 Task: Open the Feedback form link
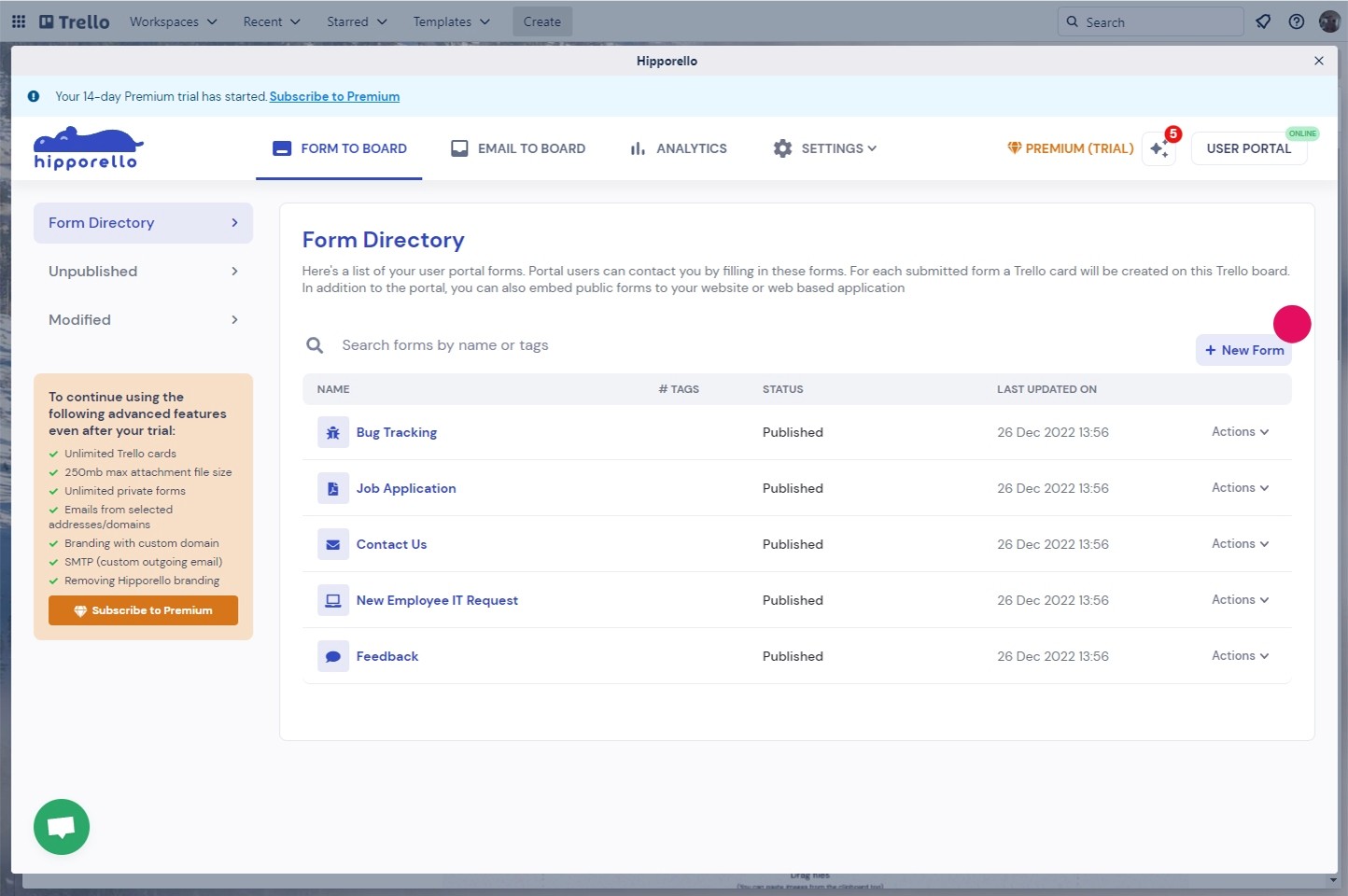tap(387, 656)
